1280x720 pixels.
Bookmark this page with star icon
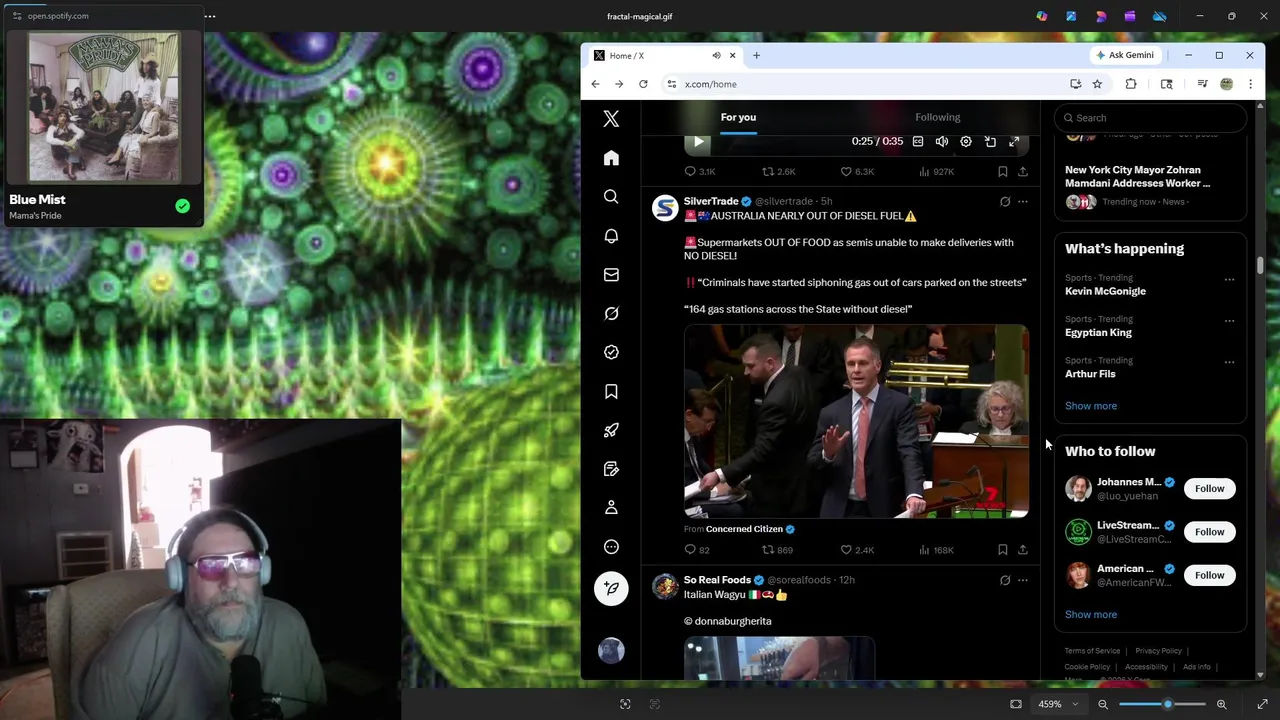pyautogui.click(x=1097, y=84)
